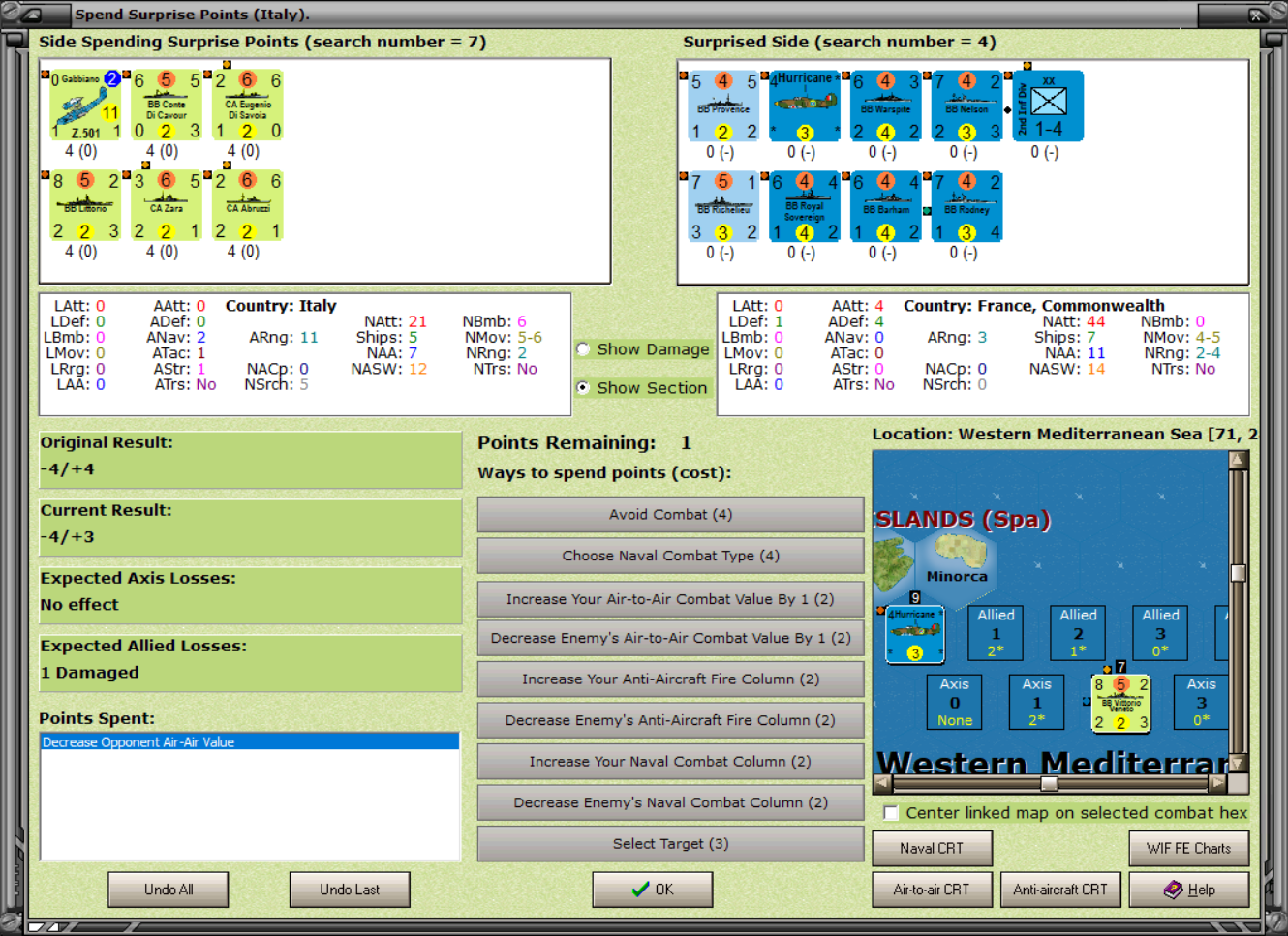Open the Anti-aircraft CRT chart
Screen dimensions: 1288x936
[1060, 890]
